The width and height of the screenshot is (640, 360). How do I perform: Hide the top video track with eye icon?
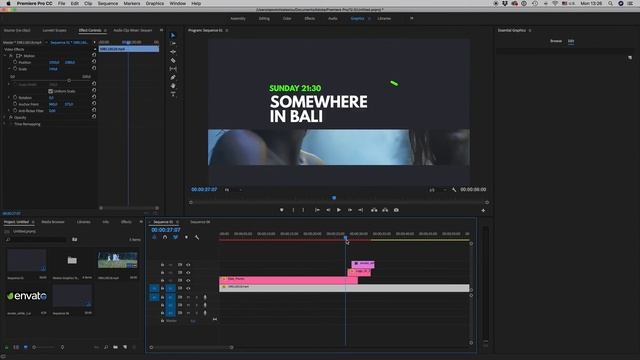pos(188,265)
